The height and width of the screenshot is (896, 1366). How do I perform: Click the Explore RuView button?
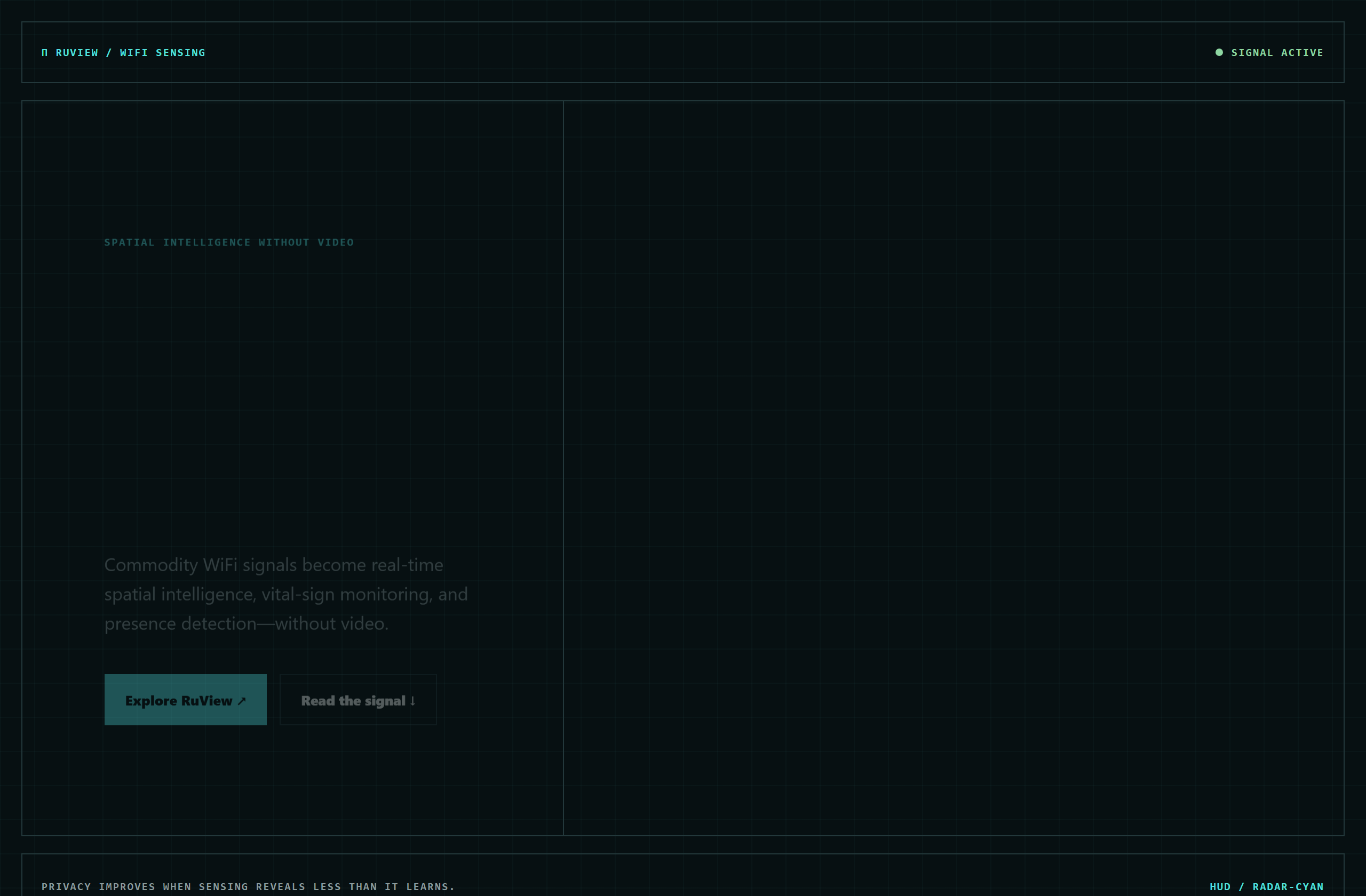[185, 700]
